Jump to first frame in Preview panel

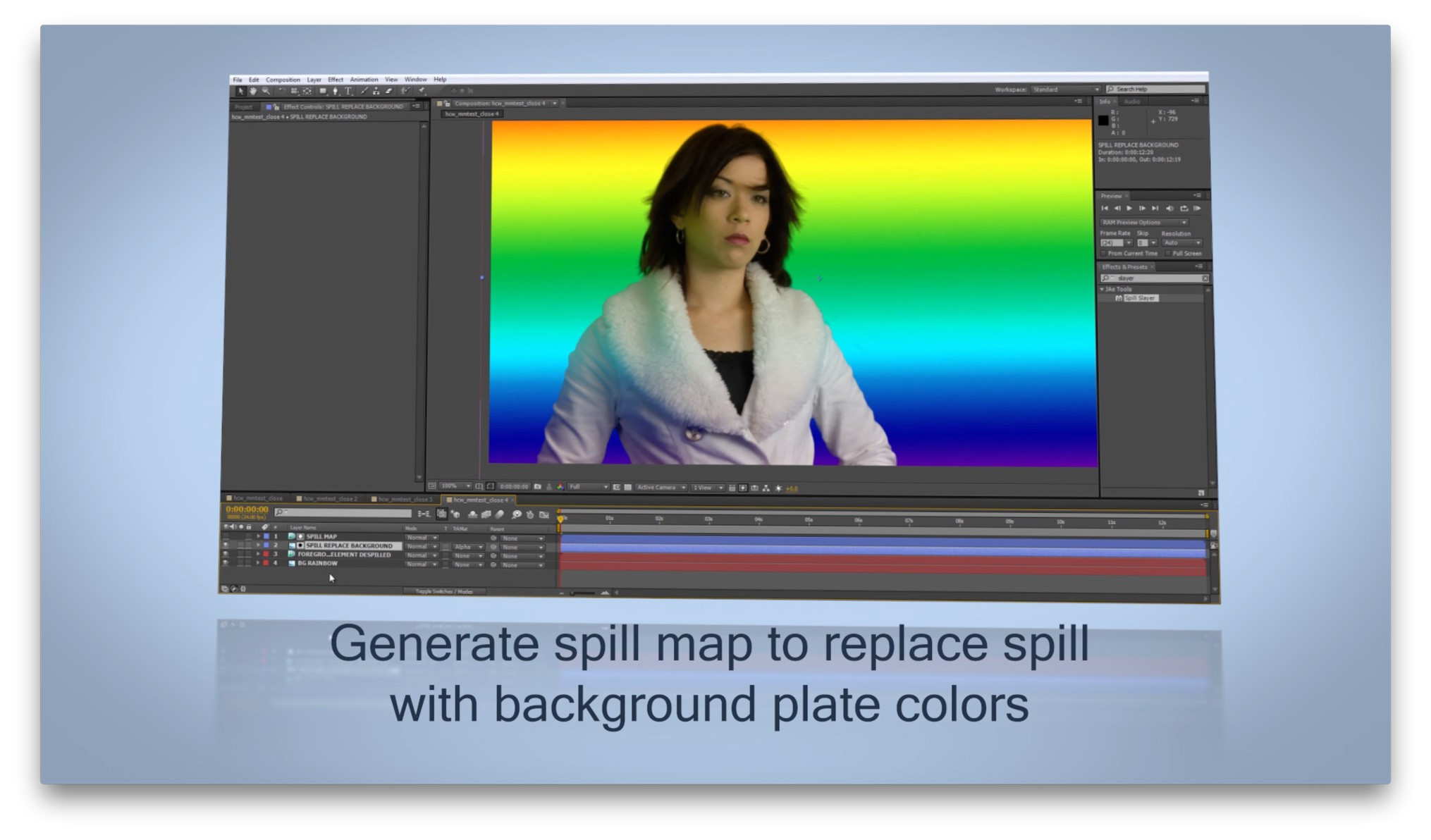[1105, 209]
